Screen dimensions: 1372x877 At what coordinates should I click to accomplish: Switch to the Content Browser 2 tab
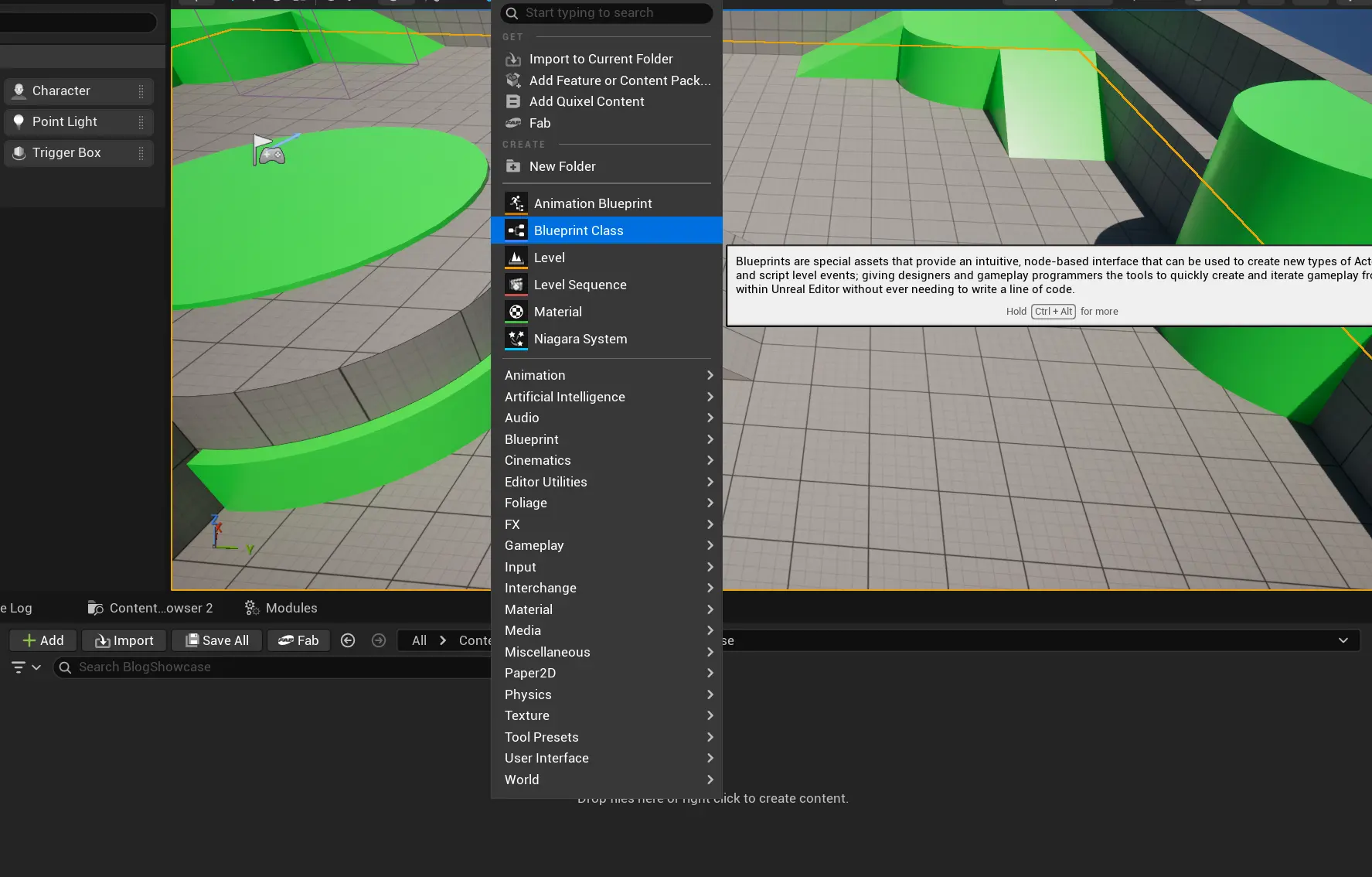point(151,608)
